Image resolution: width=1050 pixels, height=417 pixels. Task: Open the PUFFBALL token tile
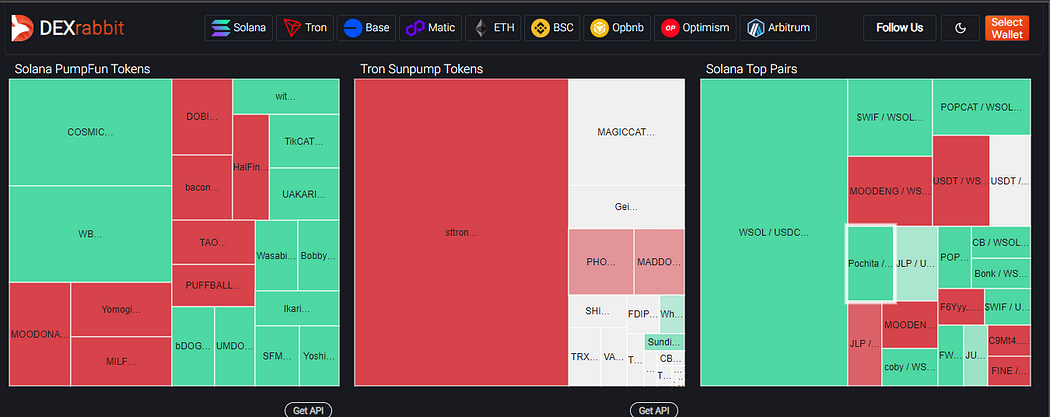tap(214, 285)
